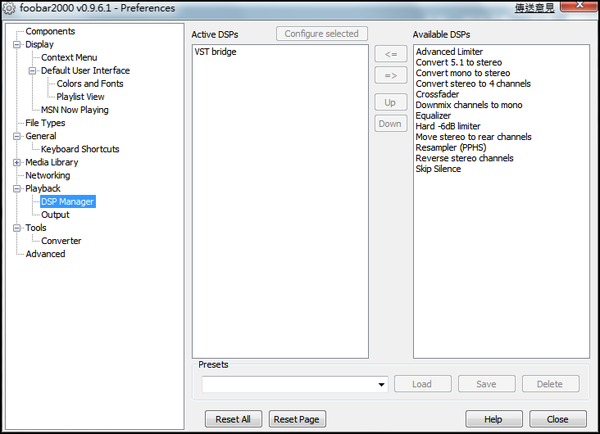Click the Reset Page button
The image size is (600, 434).
tap(297, 419)
